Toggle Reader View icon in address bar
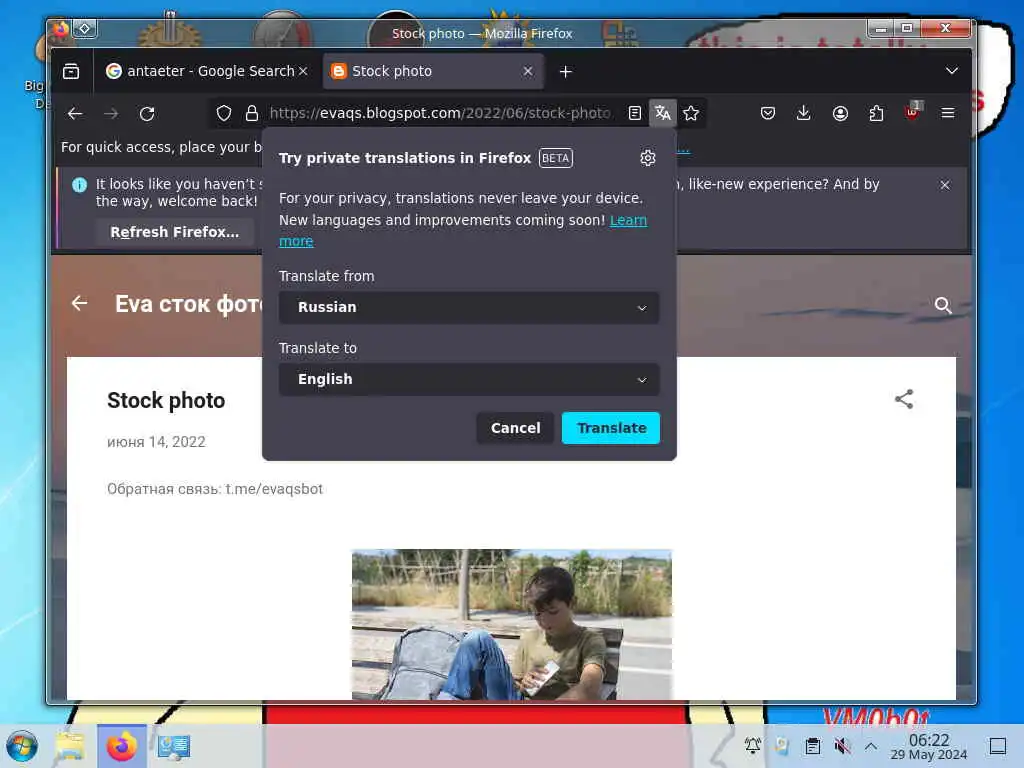 (x=634, y=114)
